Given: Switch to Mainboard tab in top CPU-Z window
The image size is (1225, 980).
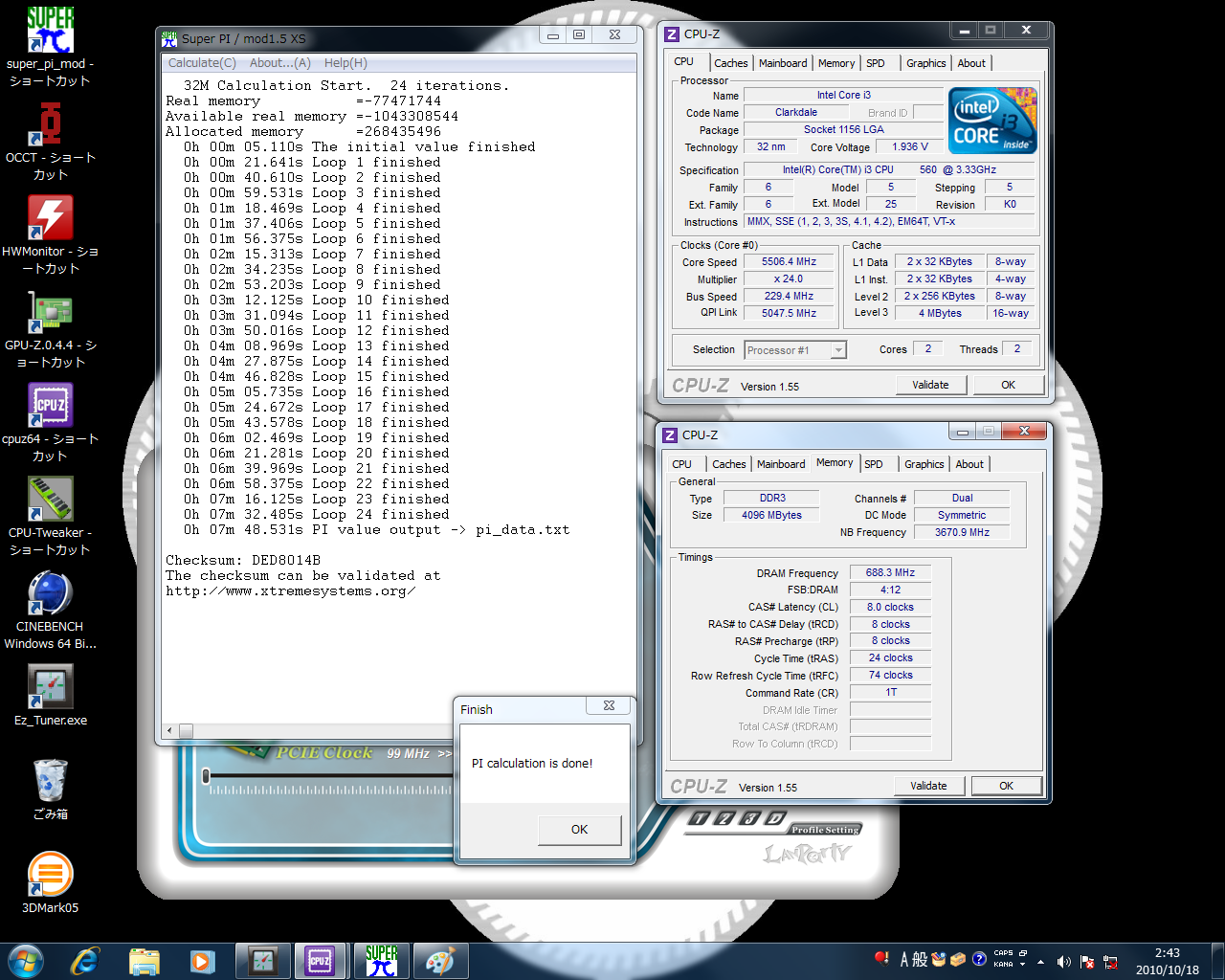Looking at the screenshot, I should point(783,63).
